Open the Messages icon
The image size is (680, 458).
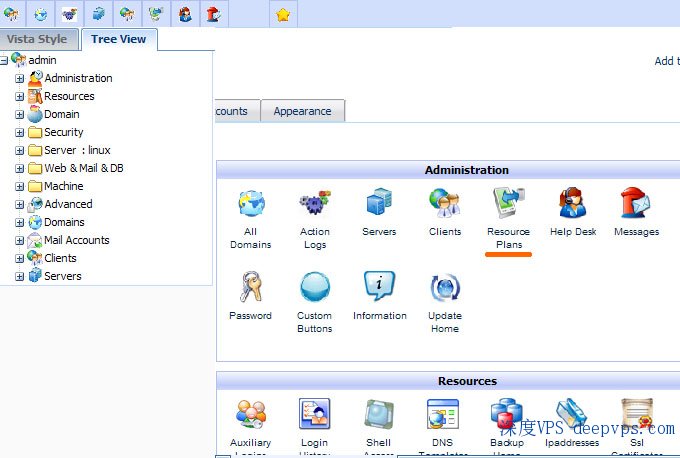click(636, 204)
